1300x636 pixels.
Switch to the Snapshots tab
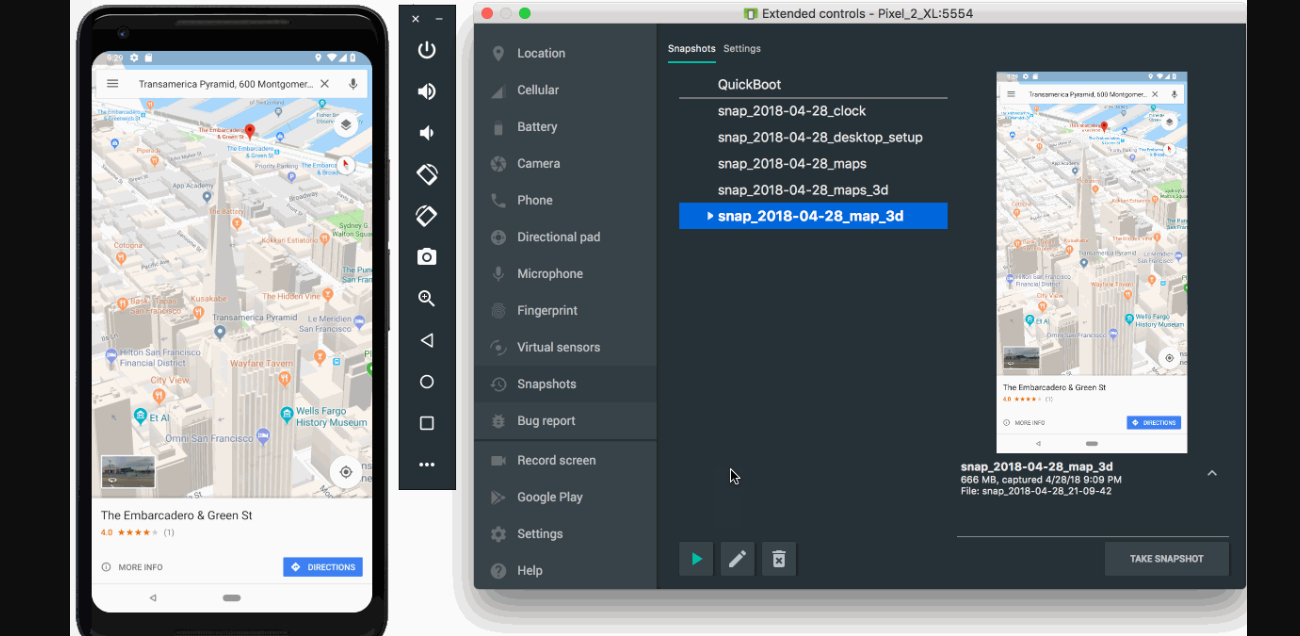(x=692, y=48)
